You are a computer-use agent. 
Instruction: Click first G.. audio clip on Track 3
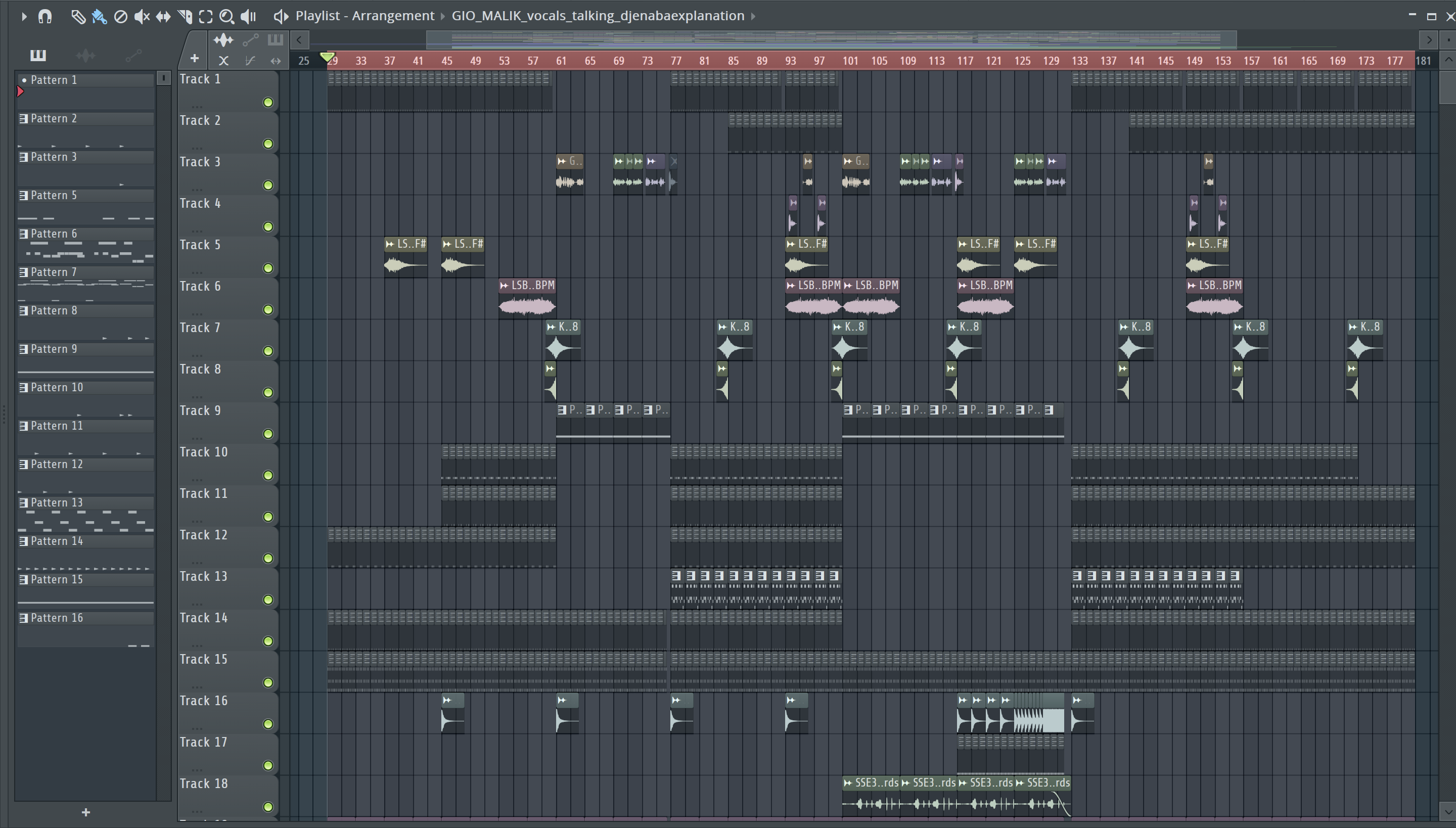click(570, 173)
